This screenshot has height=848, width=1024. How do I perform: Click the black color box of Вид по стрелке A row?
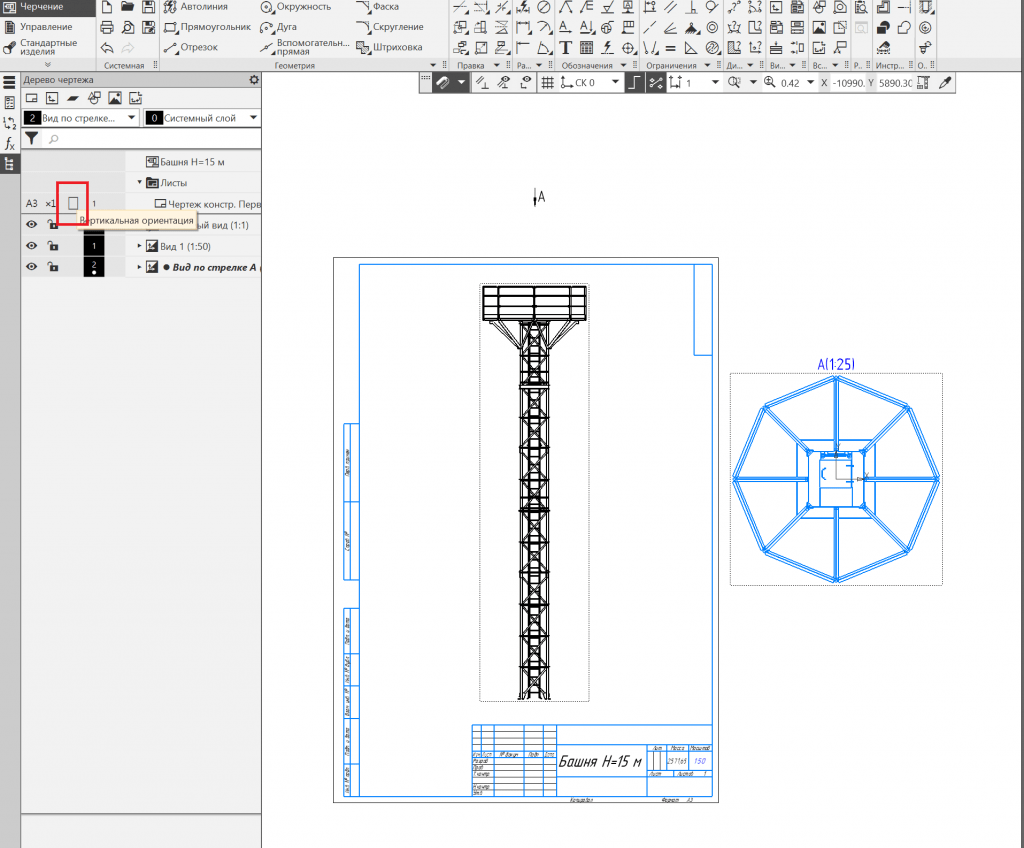[94, 267]
